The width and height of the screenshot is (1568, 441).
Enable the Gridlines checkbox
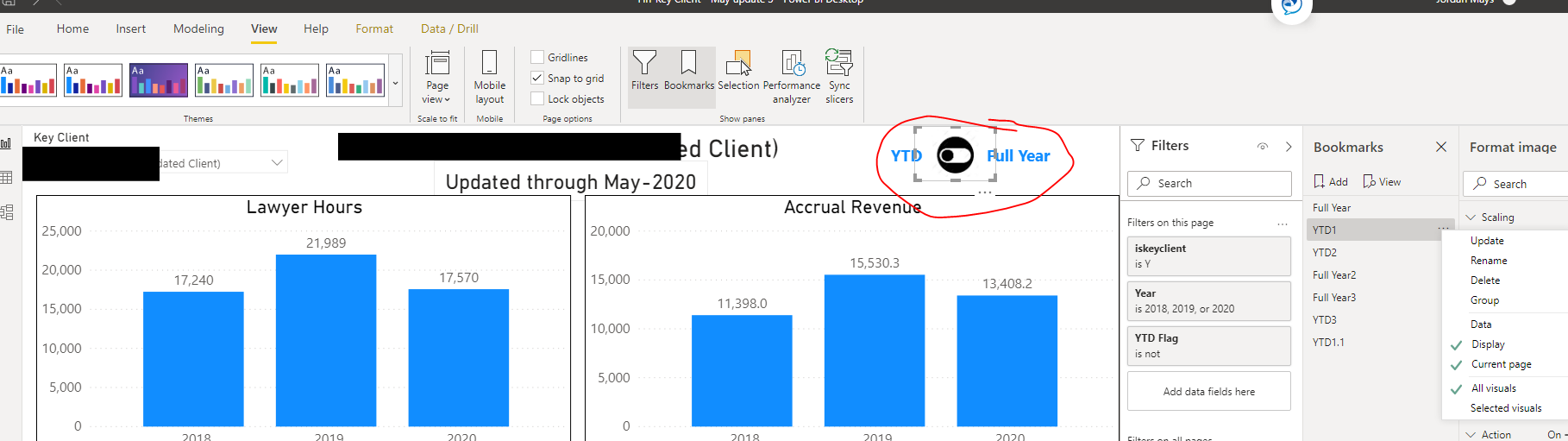tap(537, 57)
